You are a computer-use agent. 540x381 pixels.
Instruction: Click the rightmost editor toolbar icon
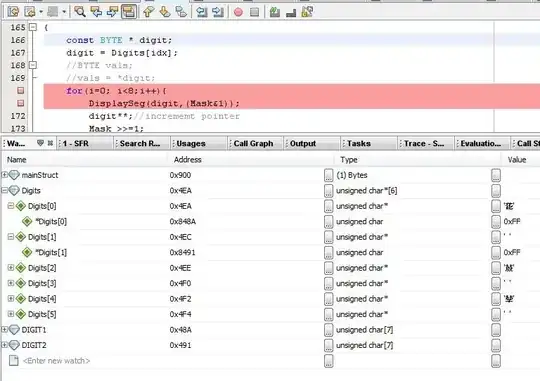pyautogui.click(x=307, y=12)
